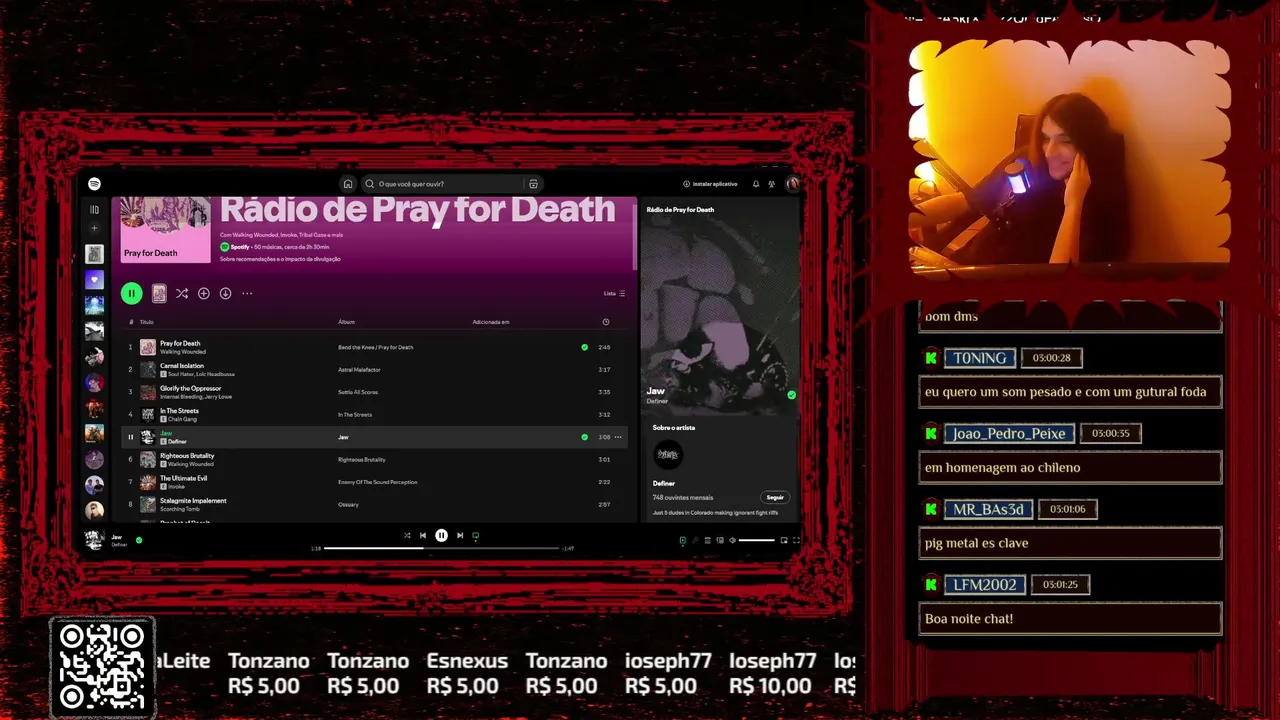Go to Spotify Home via the house icon

click(348, 184)
